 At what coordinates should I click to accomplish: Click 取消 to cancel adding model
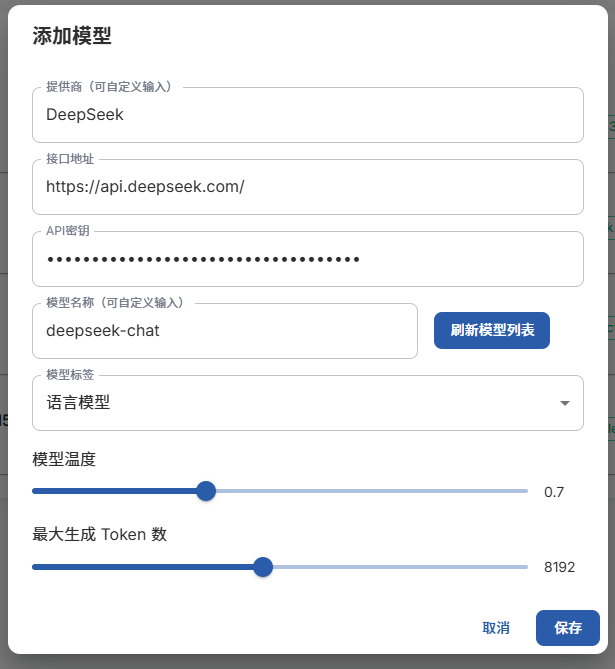496,628
